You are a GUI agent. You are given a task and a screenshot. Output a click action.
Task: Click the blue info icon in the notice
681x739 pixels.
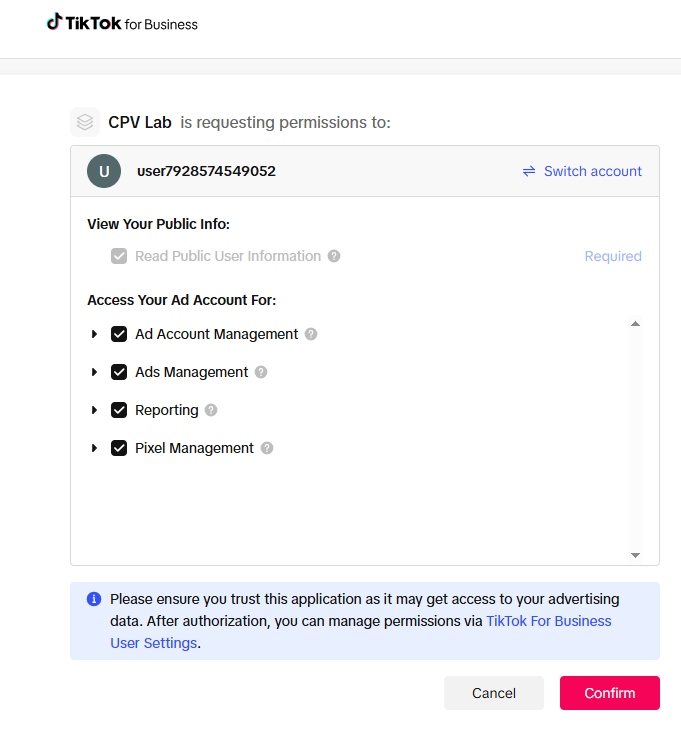tap(94, 599)
